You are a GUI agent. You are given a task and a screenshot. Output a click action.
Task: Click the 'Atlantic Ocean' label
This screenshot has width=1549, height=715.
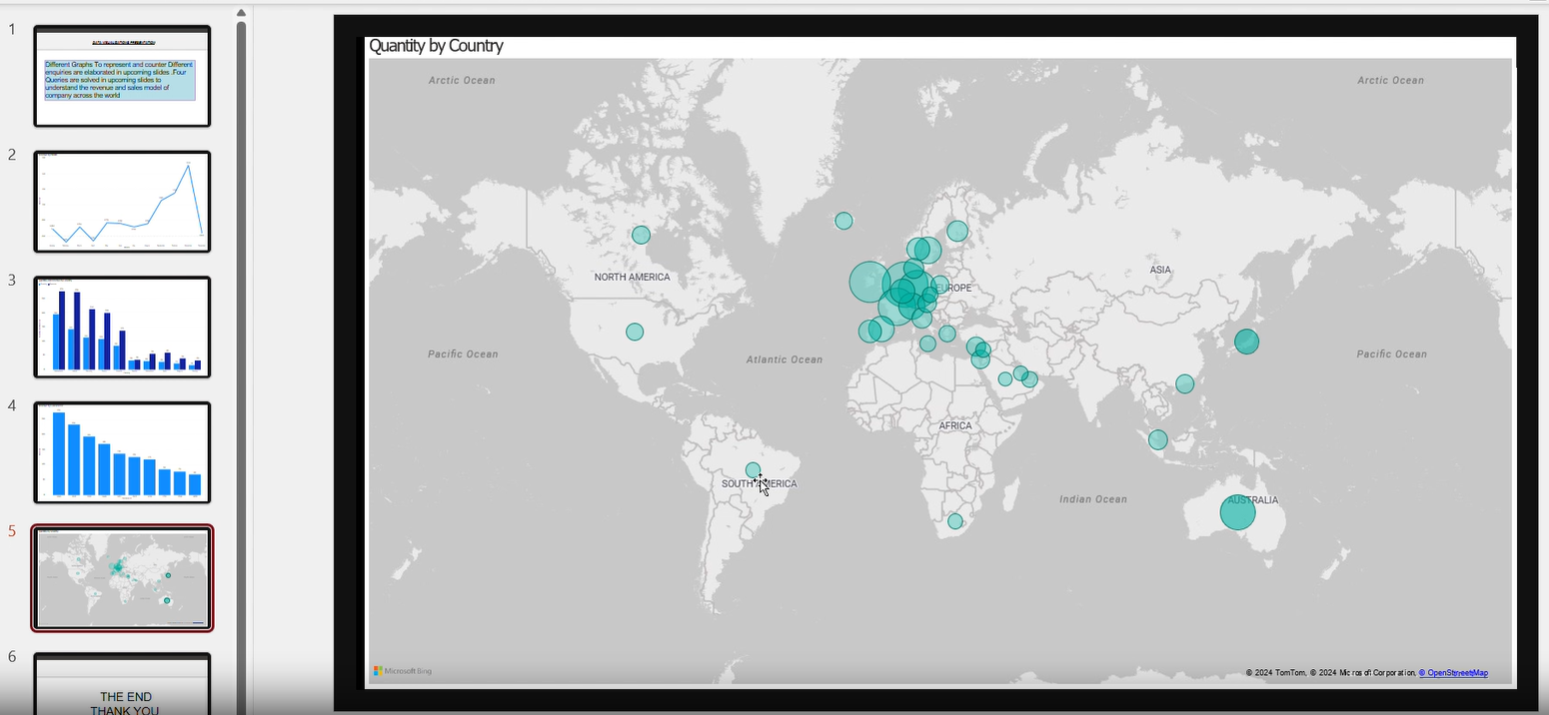point(784,359)
